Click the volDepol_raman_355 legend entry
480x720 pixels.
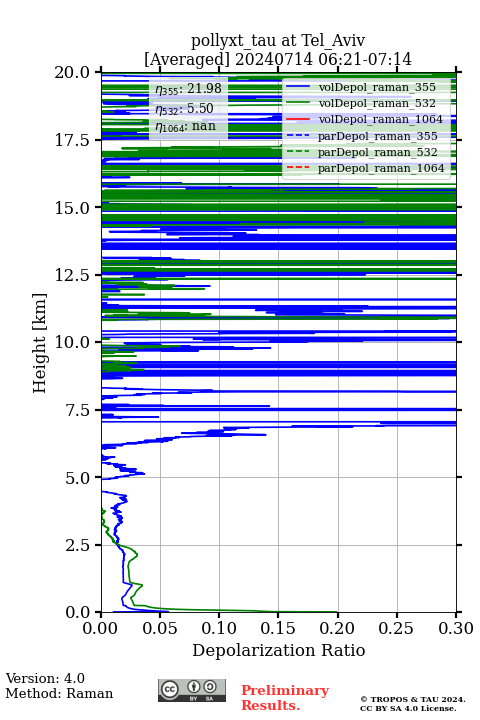(361, 87)
